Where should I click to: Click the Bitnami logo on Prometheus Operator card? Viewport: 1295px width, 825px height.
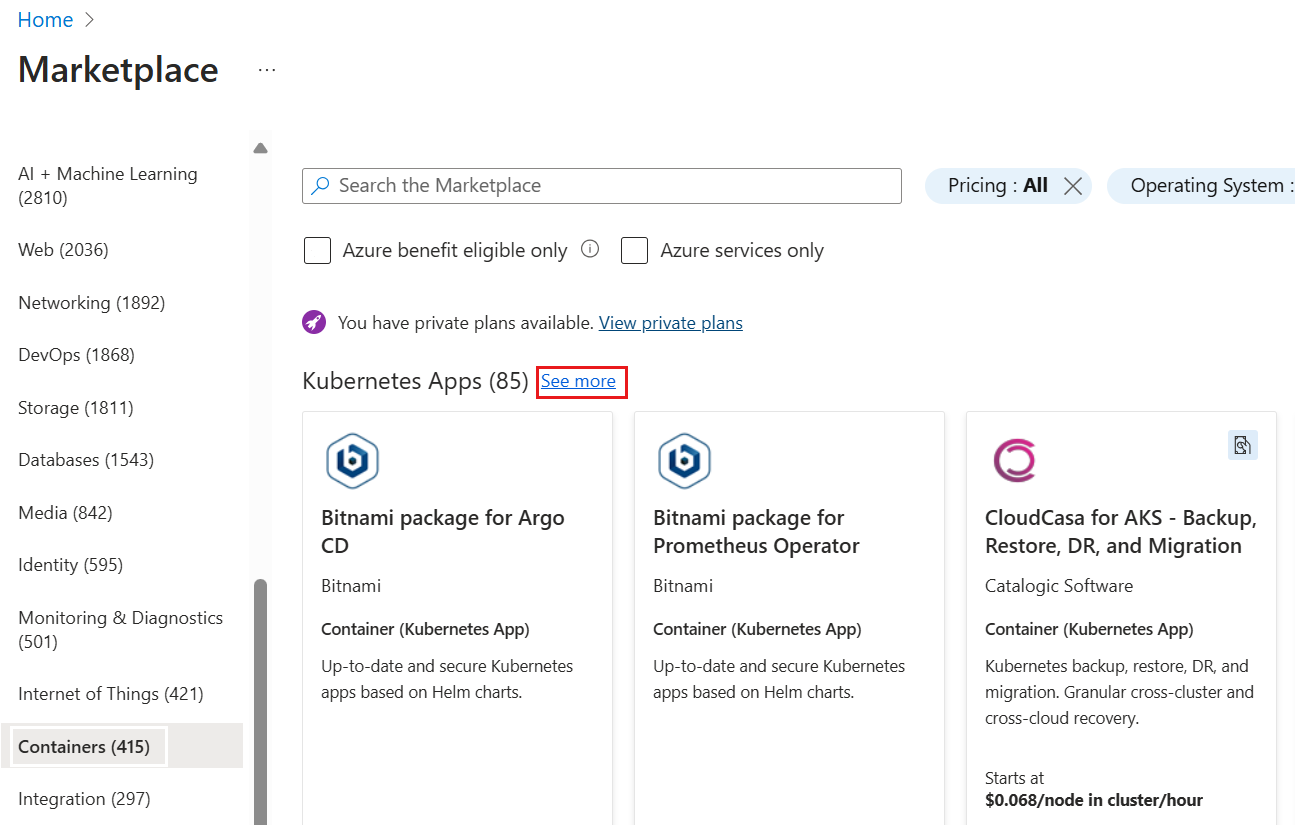click(684, 461)
